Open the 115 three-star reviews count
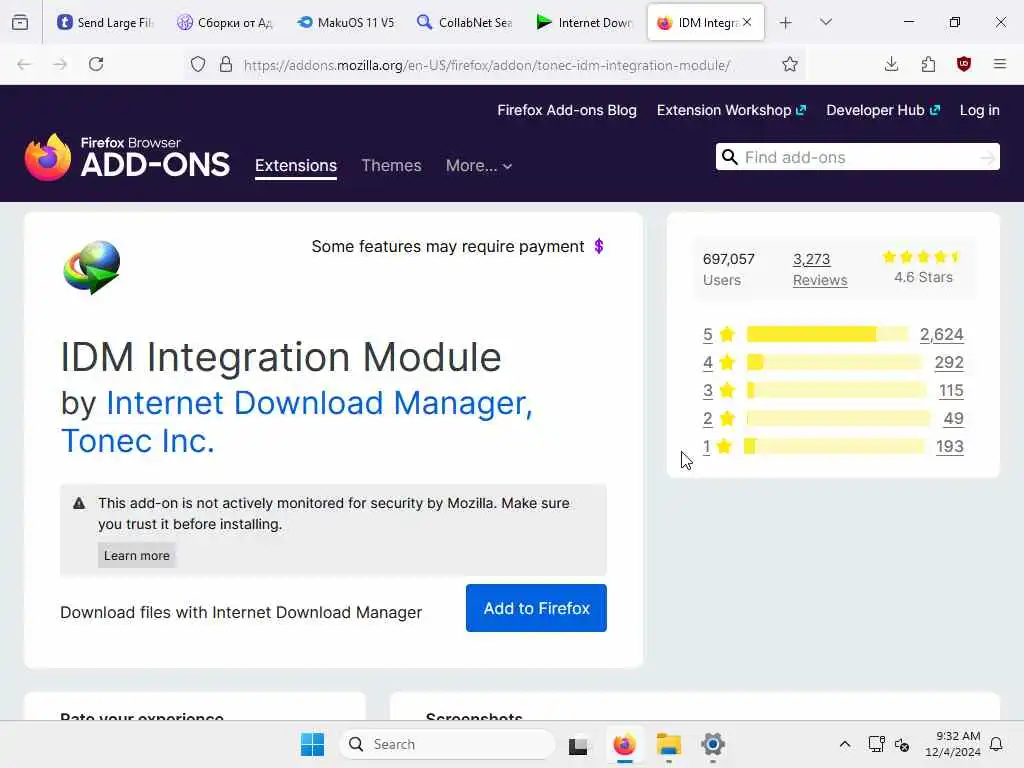This screenshot has height=768, width=1024. click(951, 391)
